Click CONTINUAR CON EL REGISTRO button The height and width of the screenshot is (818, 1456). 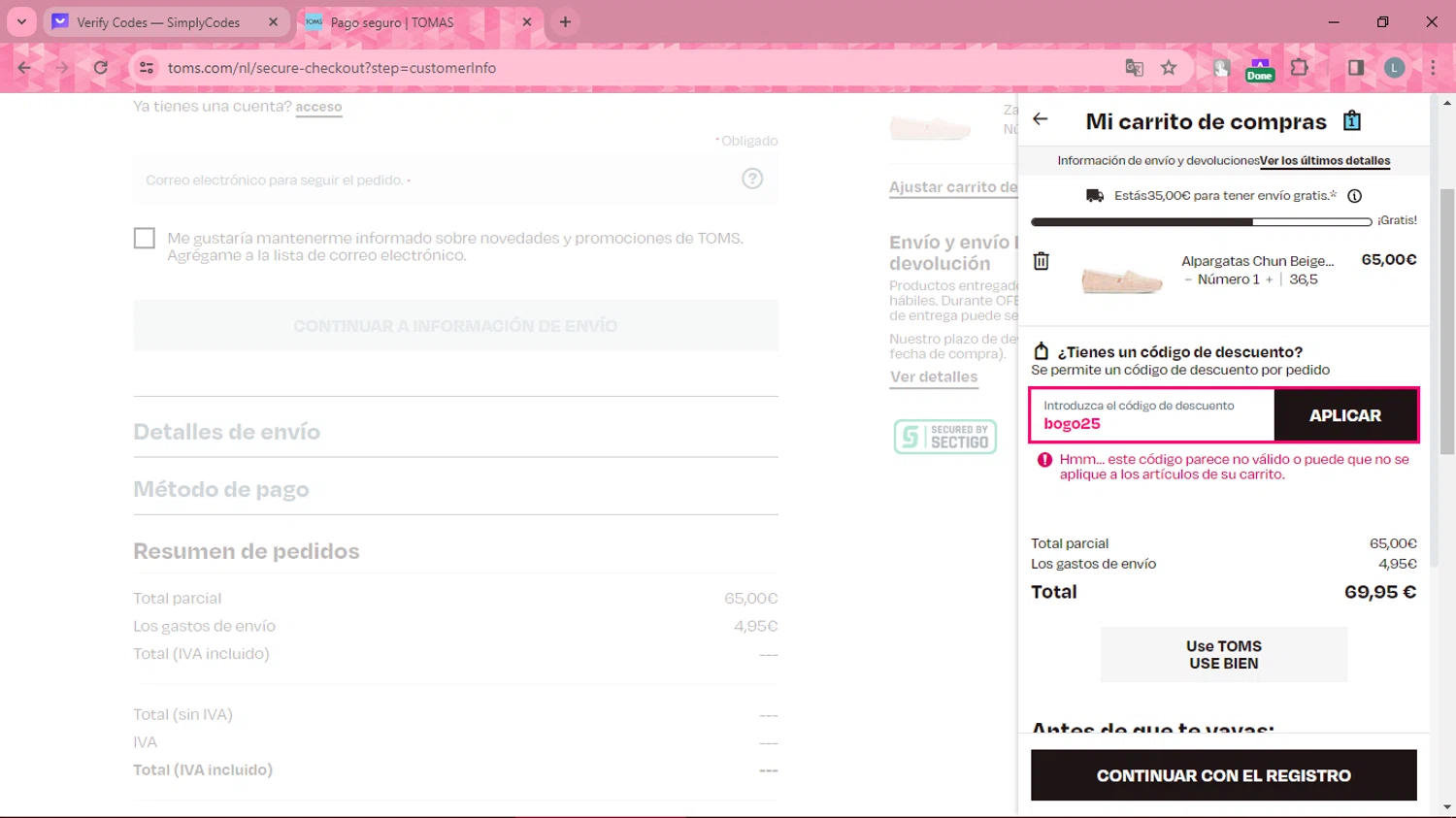[1224, 775]
